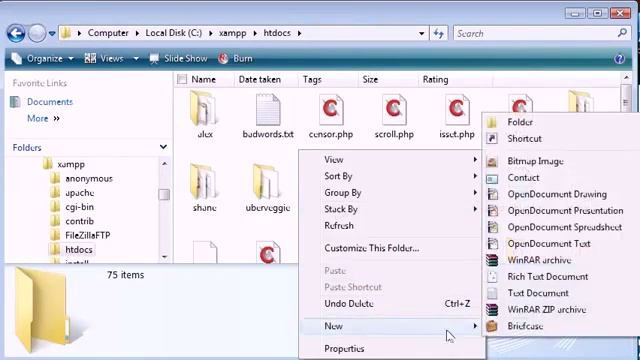
Task: Select the badwords.txt file icon
Action: [x=268, y=109]
